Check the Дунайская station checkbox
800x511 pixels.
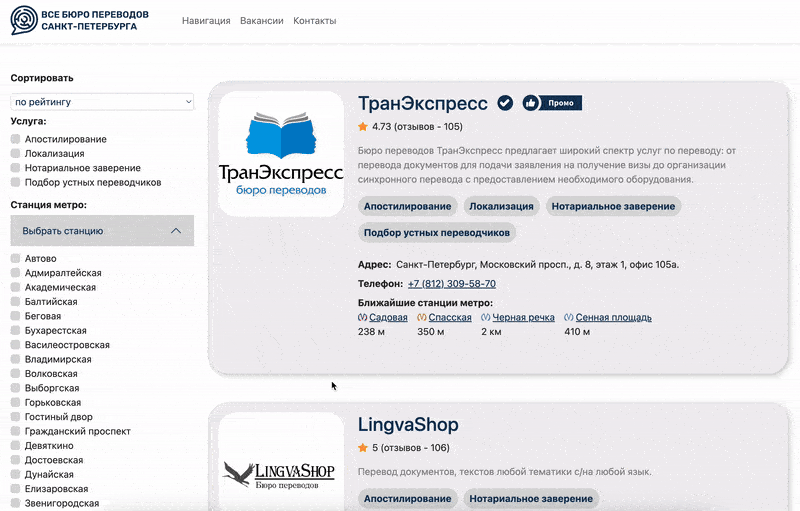pyautogui.click(x=15, y=474)
